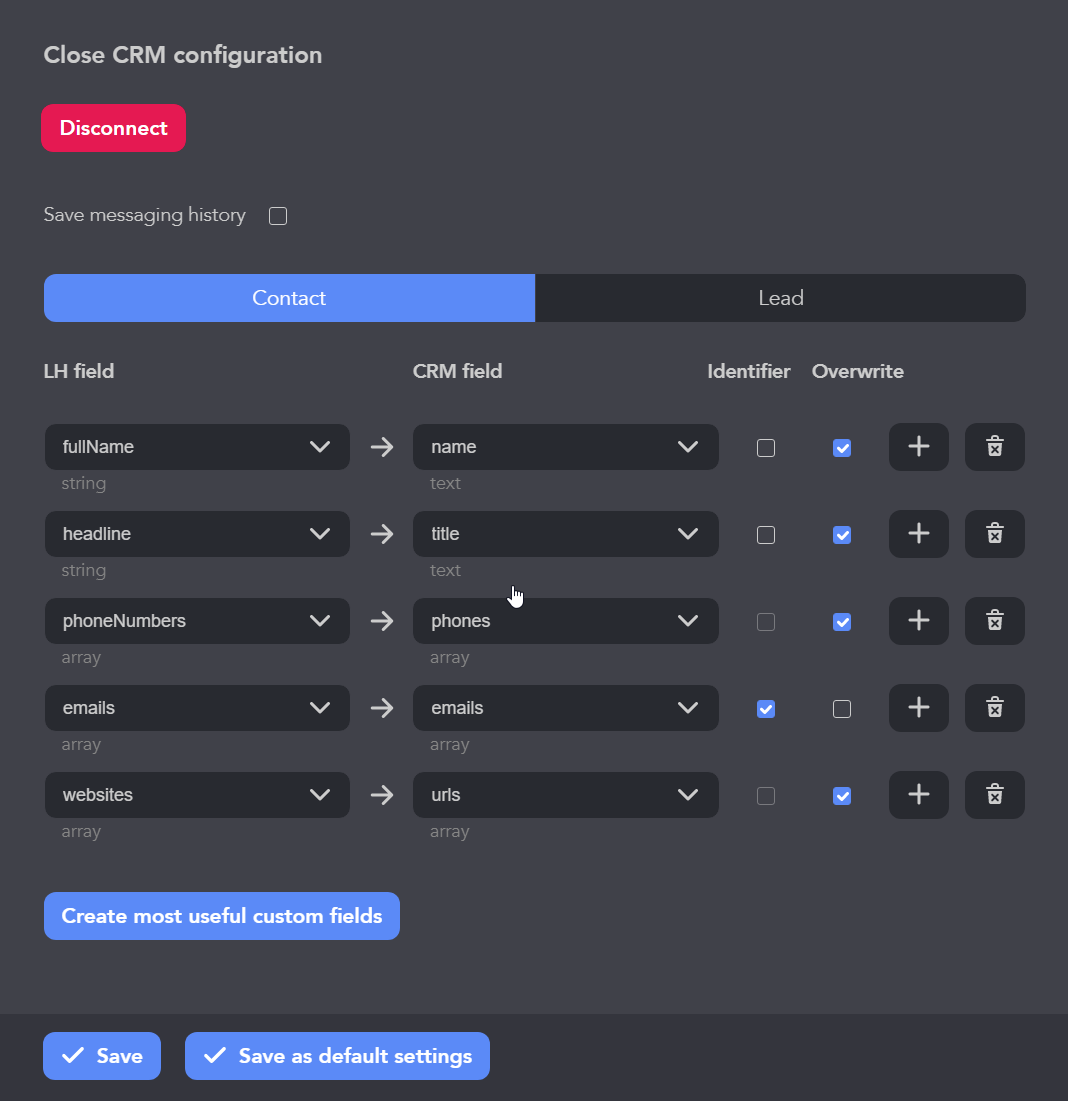The image size is (1068, 1101).
Task: Click plus icon in emails row
Action: point(918,708)
